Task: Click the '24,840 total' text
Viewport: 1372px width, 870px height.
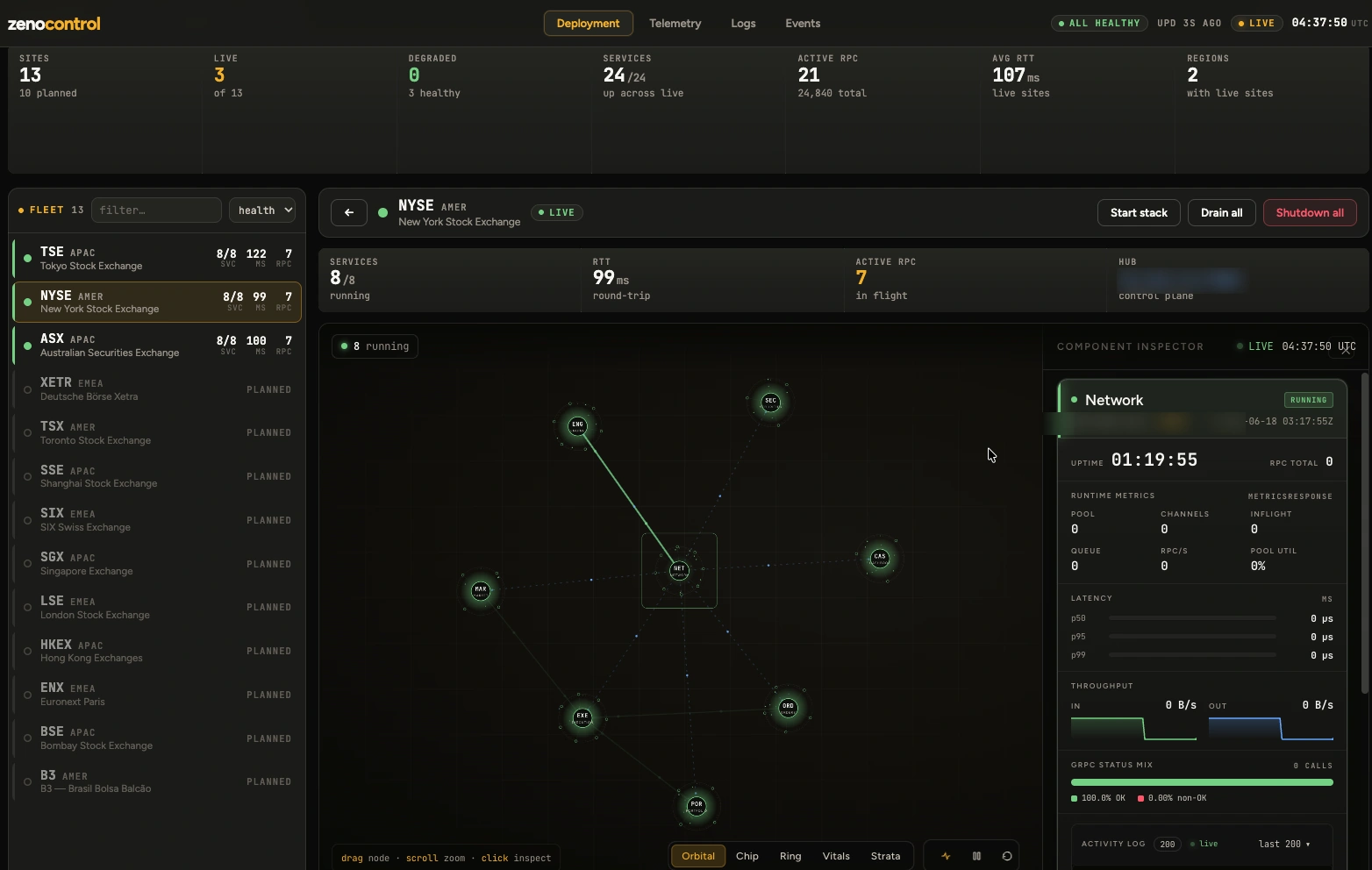Action: 832,93
